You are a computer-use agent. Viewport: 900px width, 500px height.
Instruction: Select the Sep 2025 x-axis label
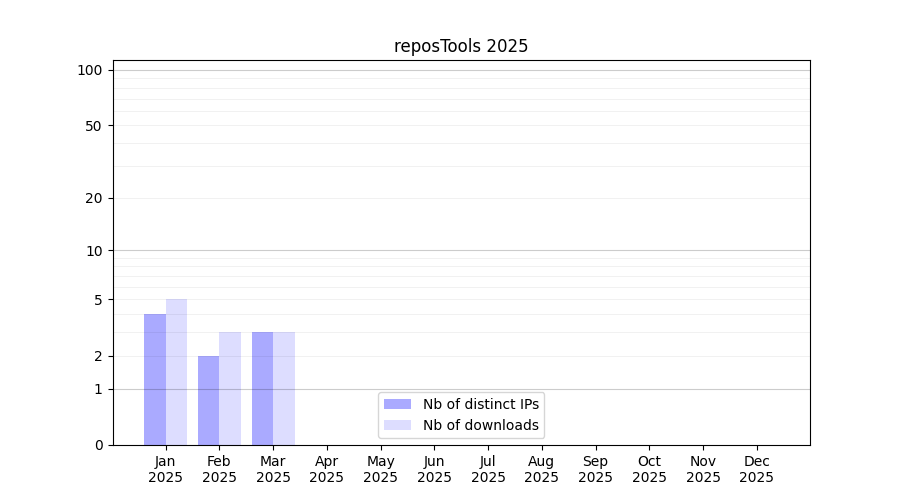pos(595,469)
